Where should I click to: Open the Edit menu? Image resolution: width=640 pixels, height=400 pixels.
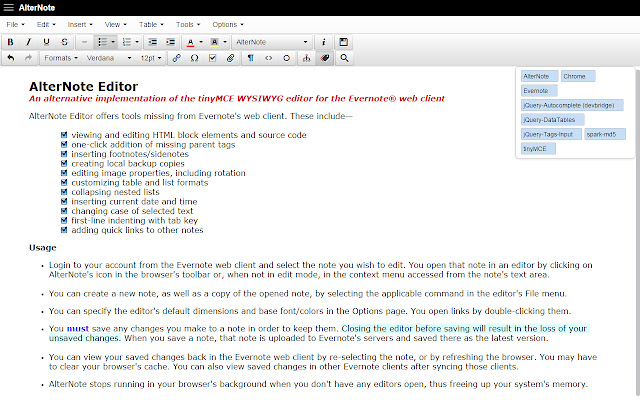coord(46,24)
